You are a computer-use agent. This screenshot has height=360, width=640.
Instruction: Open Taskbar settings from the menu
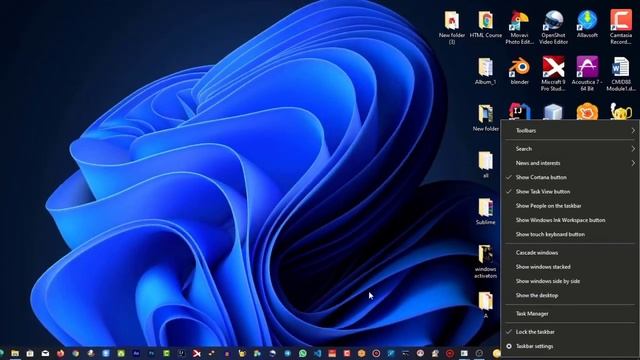click(570, 346)
